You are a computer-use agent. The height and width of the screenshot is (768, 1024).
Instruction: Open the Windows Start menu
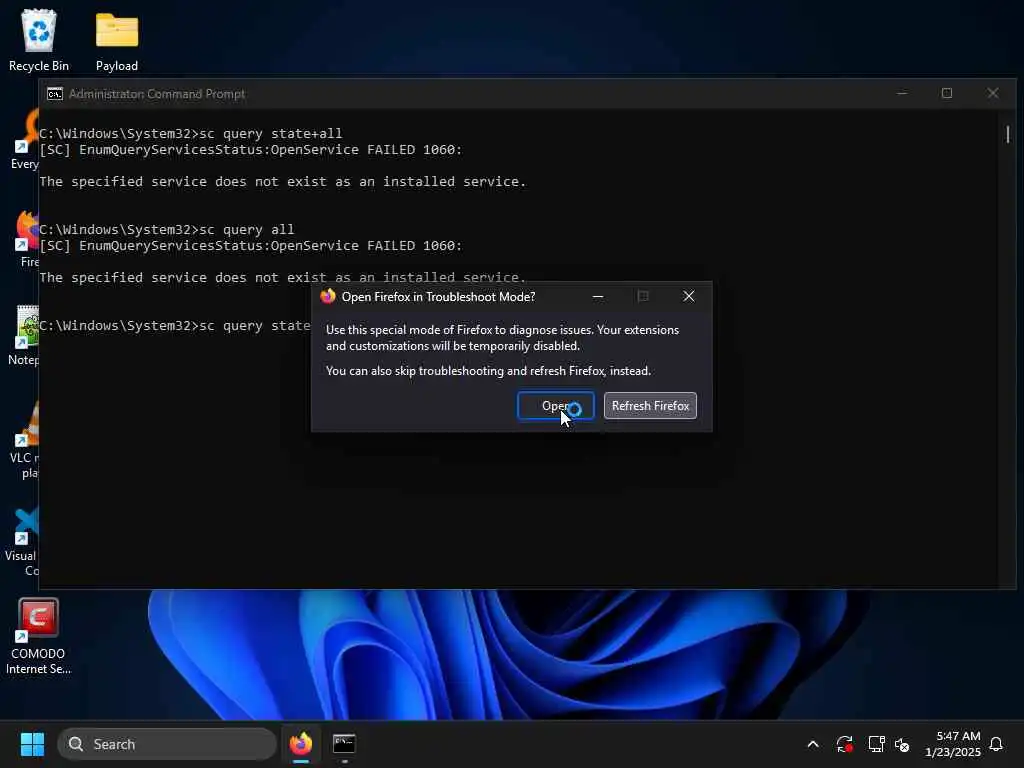(x=32, y=744)
